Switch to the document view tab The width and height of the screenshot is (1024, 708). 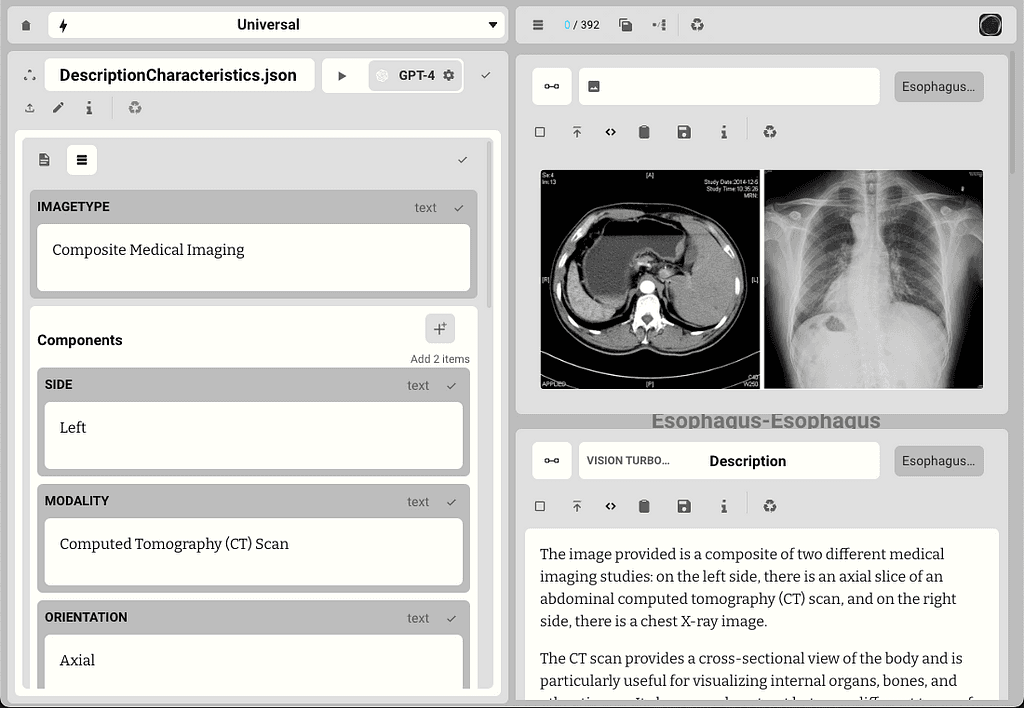tap(44, 159)
